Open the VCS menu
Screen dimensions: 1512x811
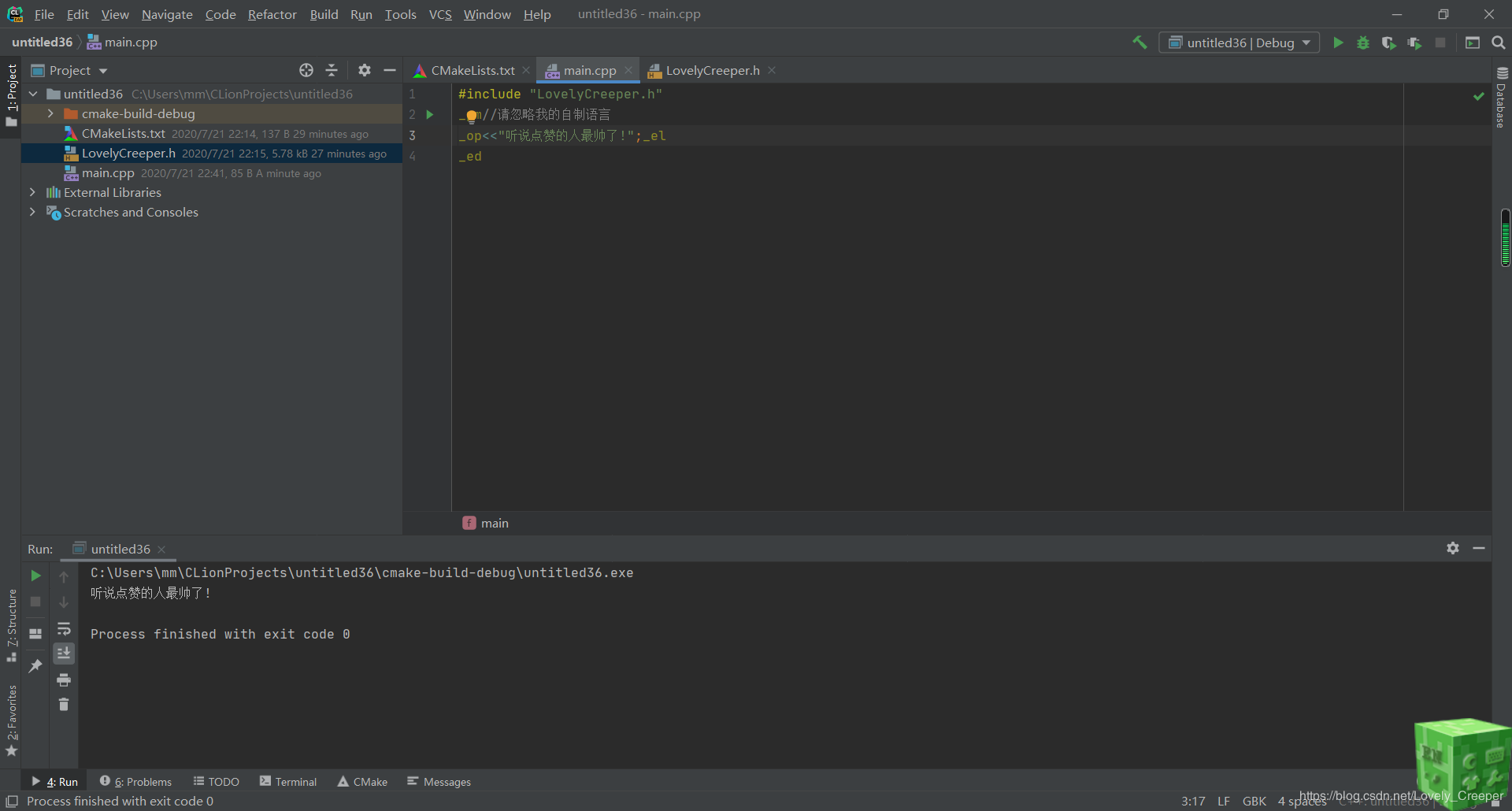tap(440, 14)
